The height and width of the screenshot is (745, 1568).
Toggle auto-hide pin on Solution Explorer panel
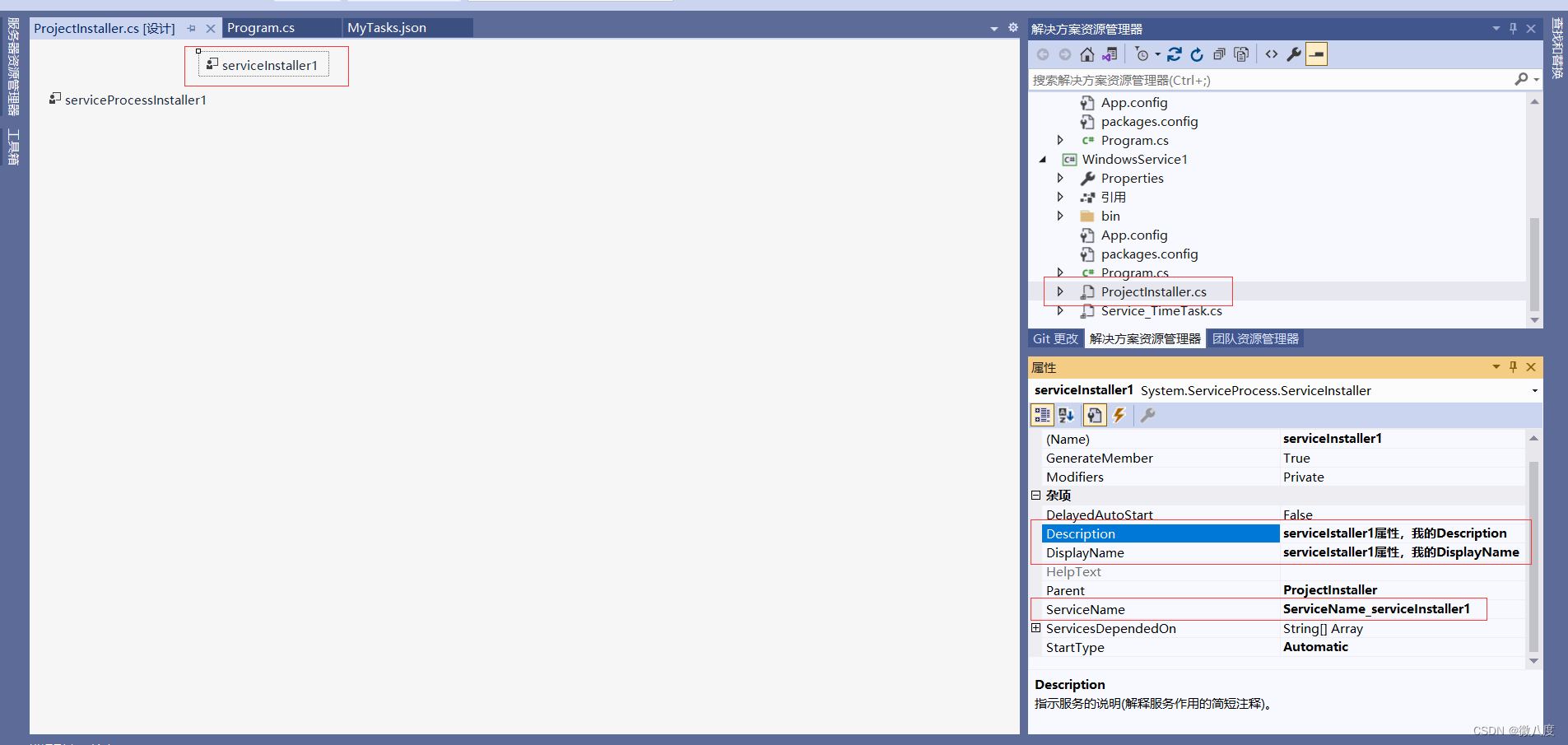[1512, 28]
